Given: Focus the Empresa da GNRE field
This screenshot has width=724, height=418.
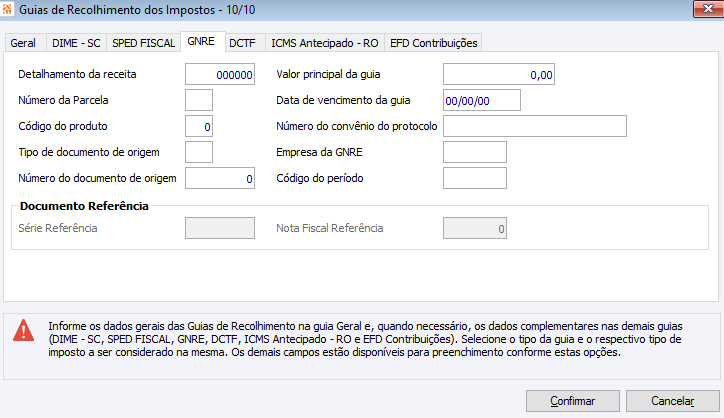Looking at the screenshot, I should (474, 152).
